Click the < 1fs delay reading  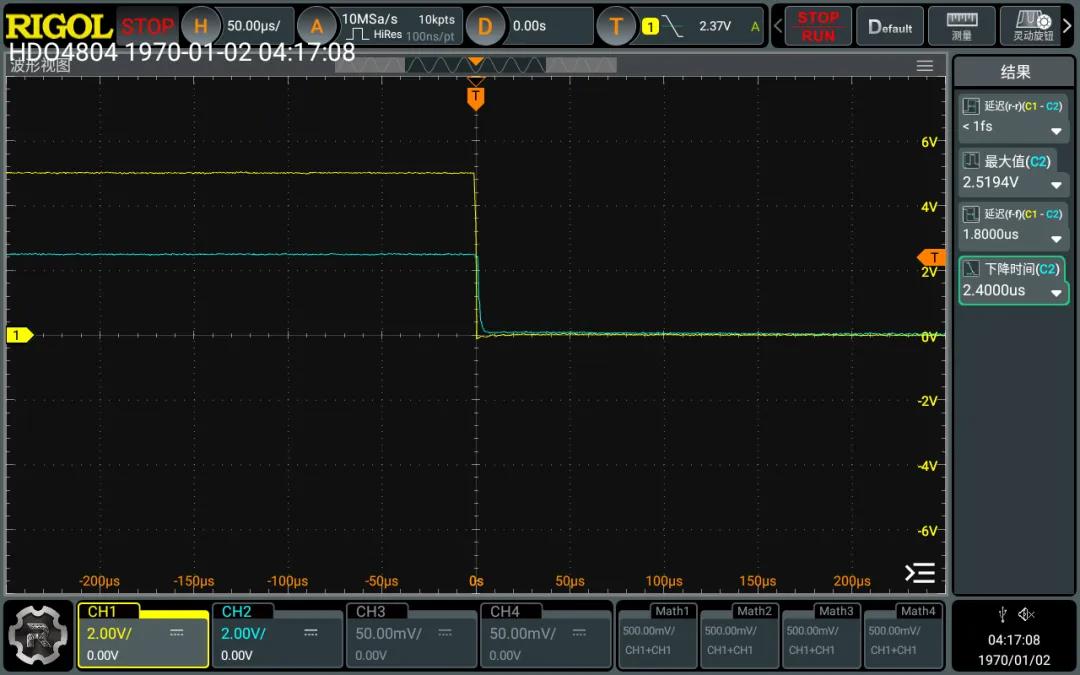[977, 126]
